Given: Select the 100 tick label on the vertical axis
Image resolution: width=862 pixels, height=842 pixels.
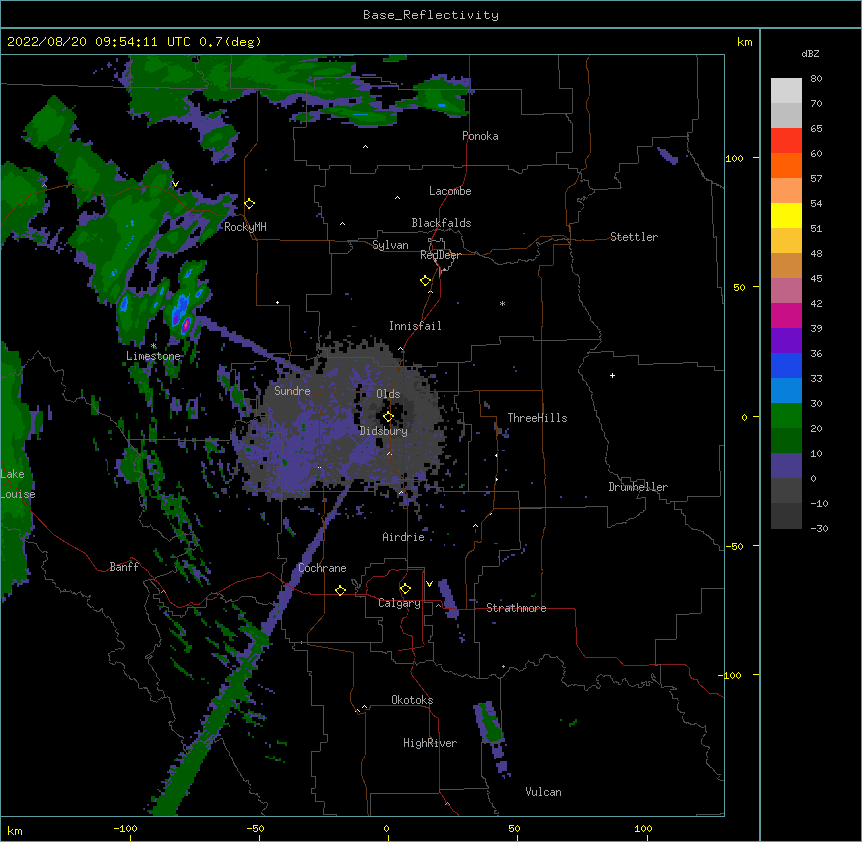Looking at the screenshot, I should pyautogui.click(x=734, y=158).
